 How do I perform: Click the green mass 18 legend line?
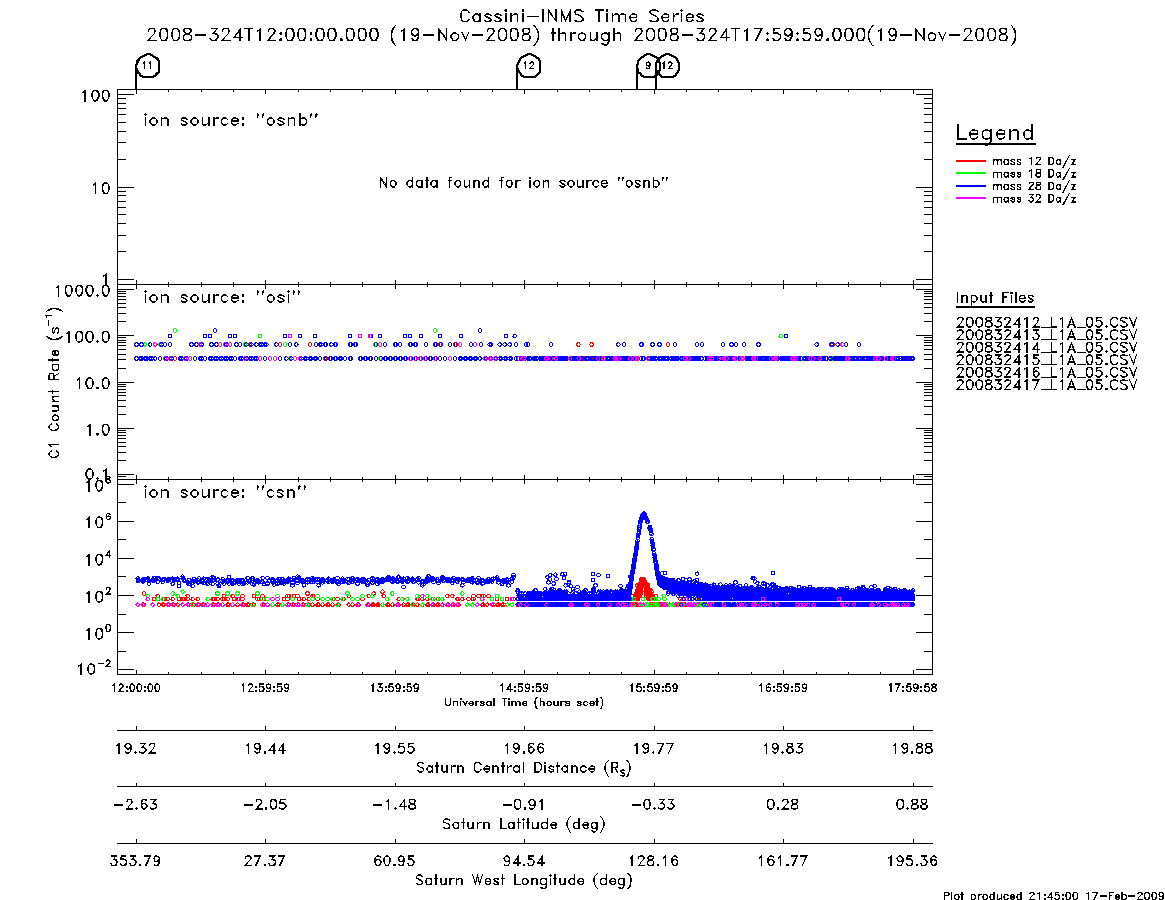tap(970, 174)
